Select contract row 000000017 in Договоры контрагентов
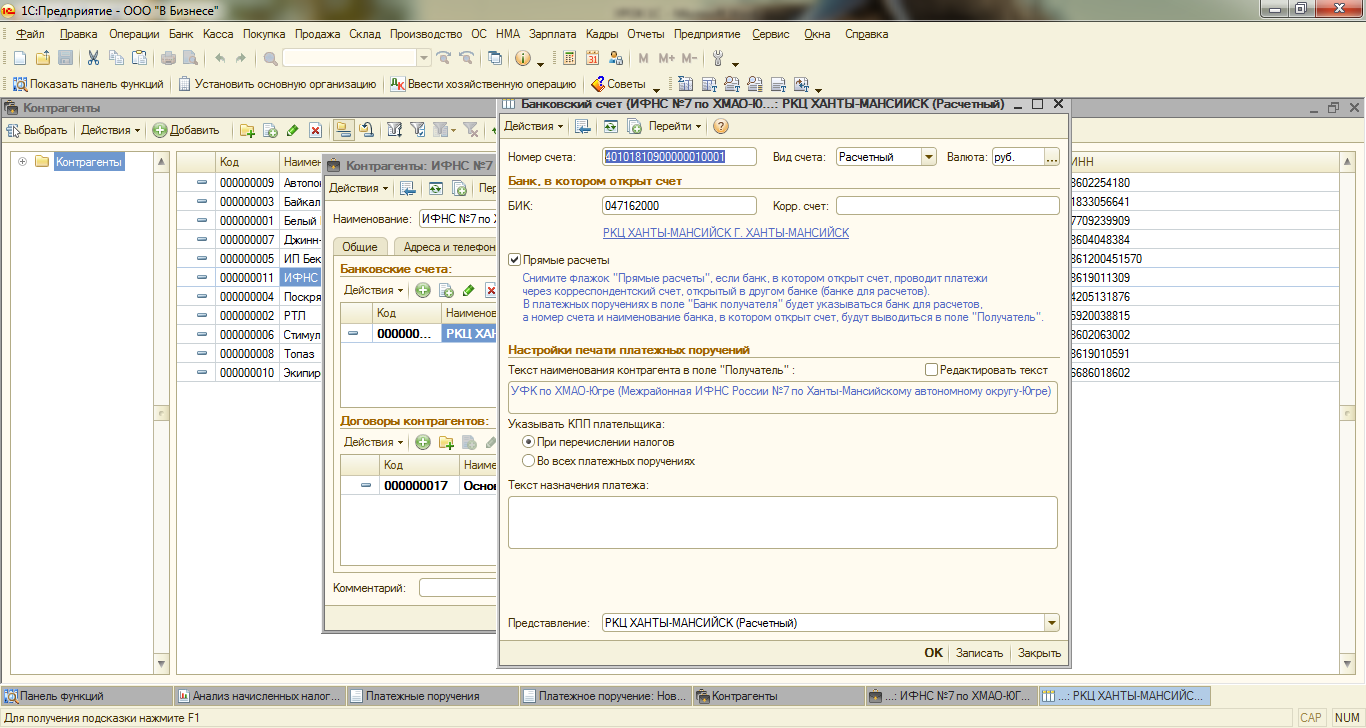The width and height of the screenshot is (1366, 728). pos(418,485)
